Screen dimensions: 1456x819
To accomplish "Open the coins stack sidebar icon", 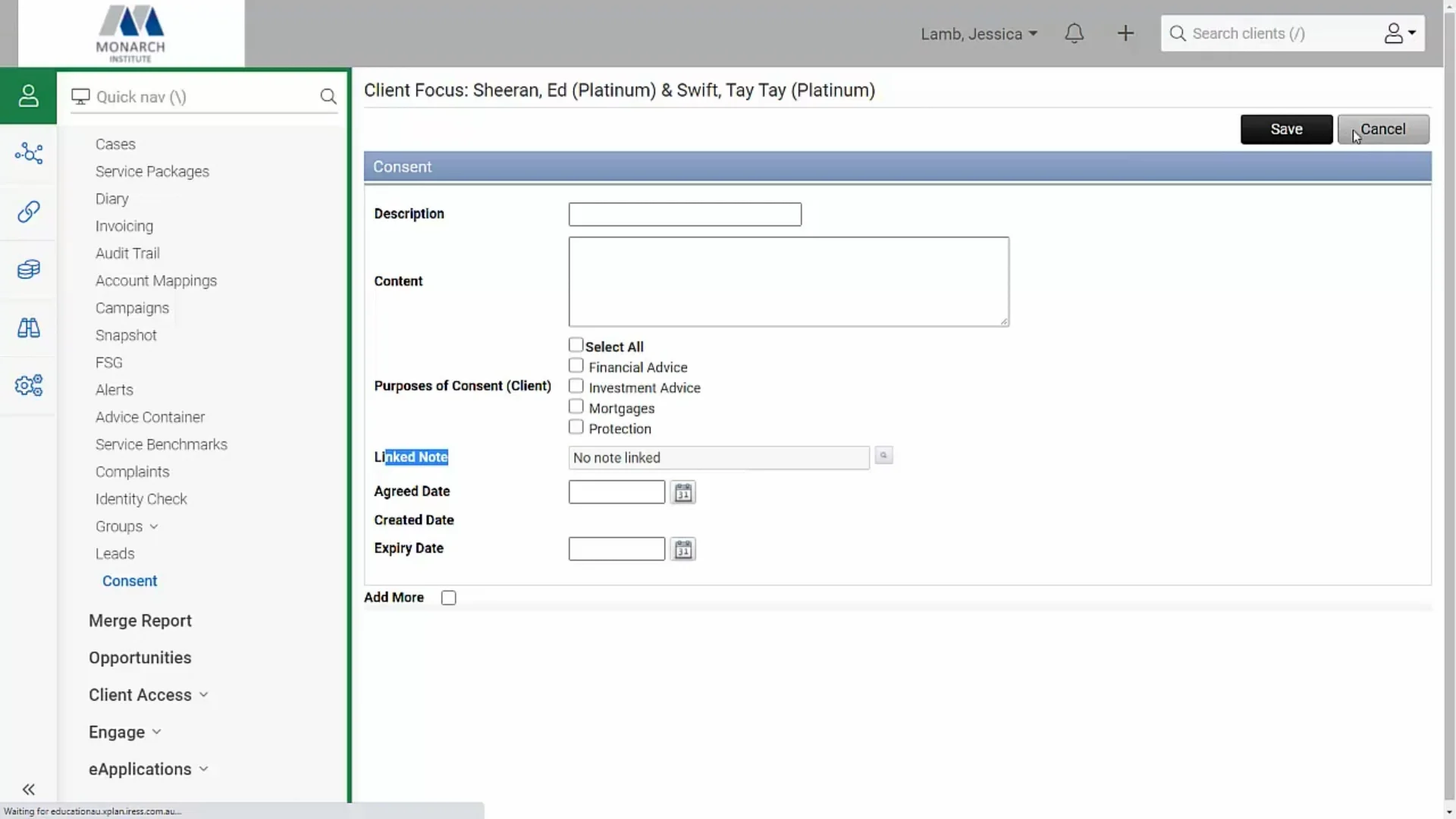I will pos(28,269).
